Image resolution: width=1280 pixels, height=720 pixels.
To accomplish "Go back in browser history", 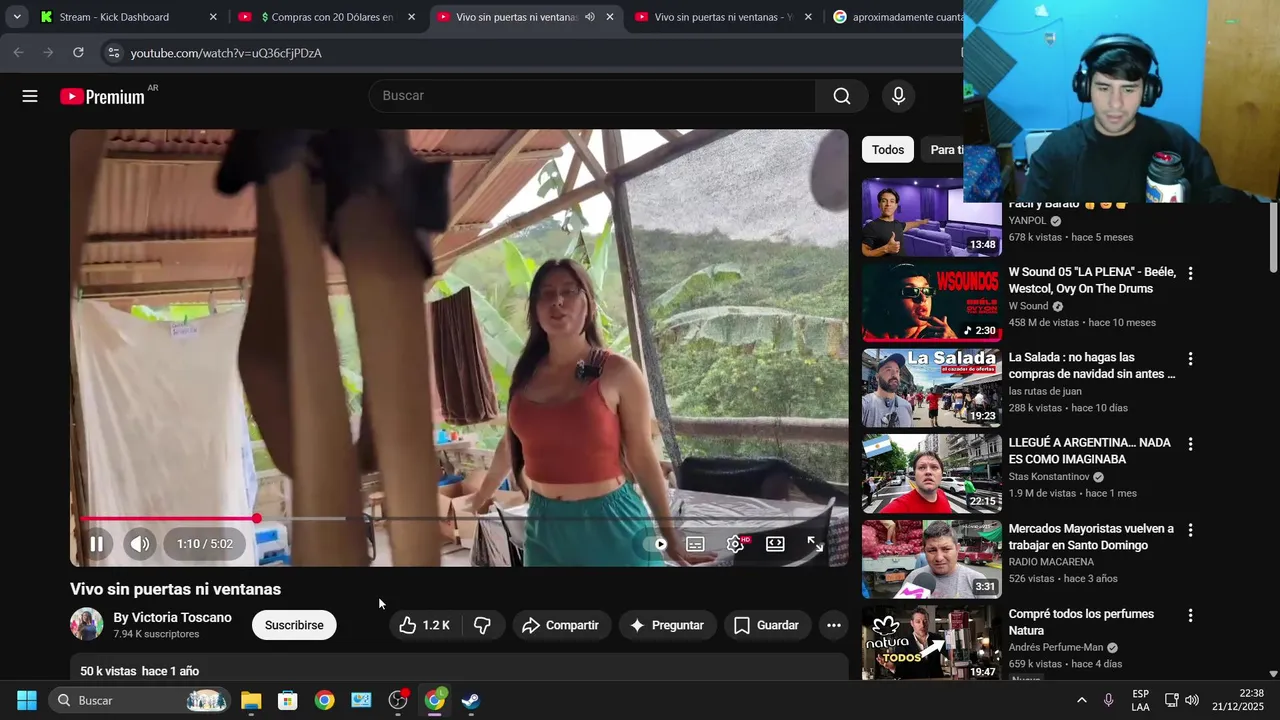I will (18, 53).
